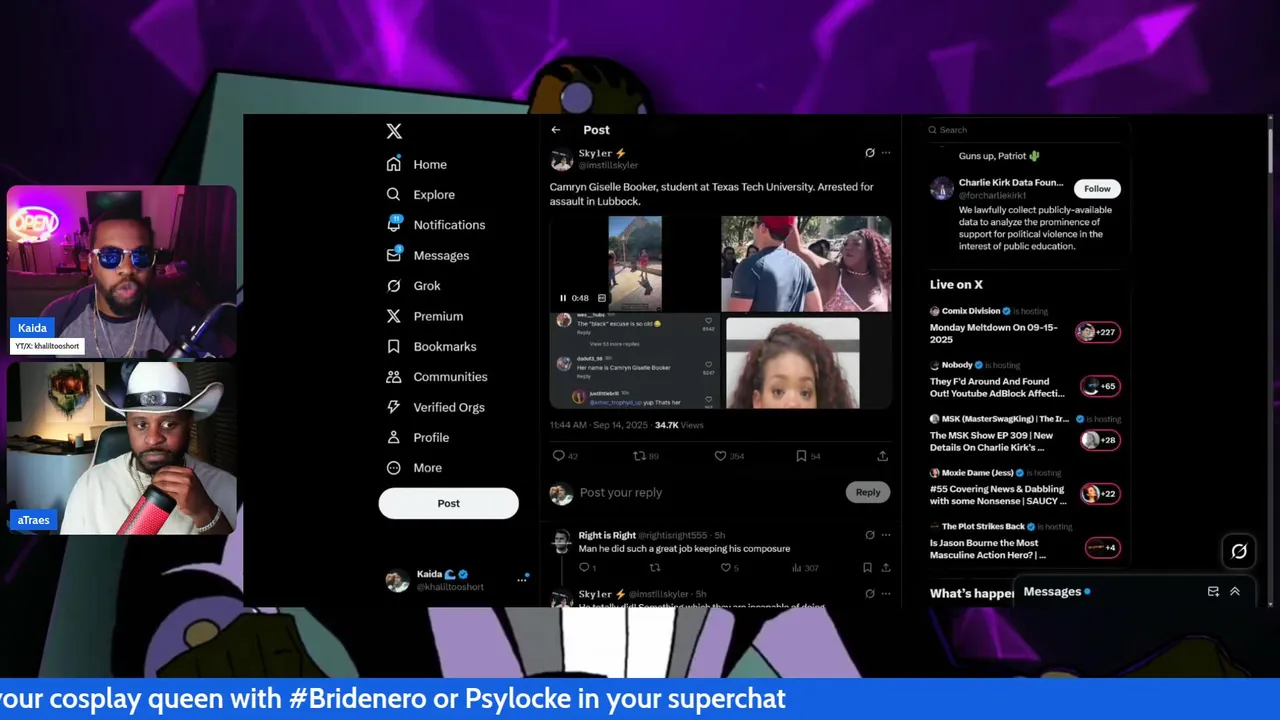Open the comments screenshot image in post
This screenshot has width=1280, height=720.
pos(634,361)
